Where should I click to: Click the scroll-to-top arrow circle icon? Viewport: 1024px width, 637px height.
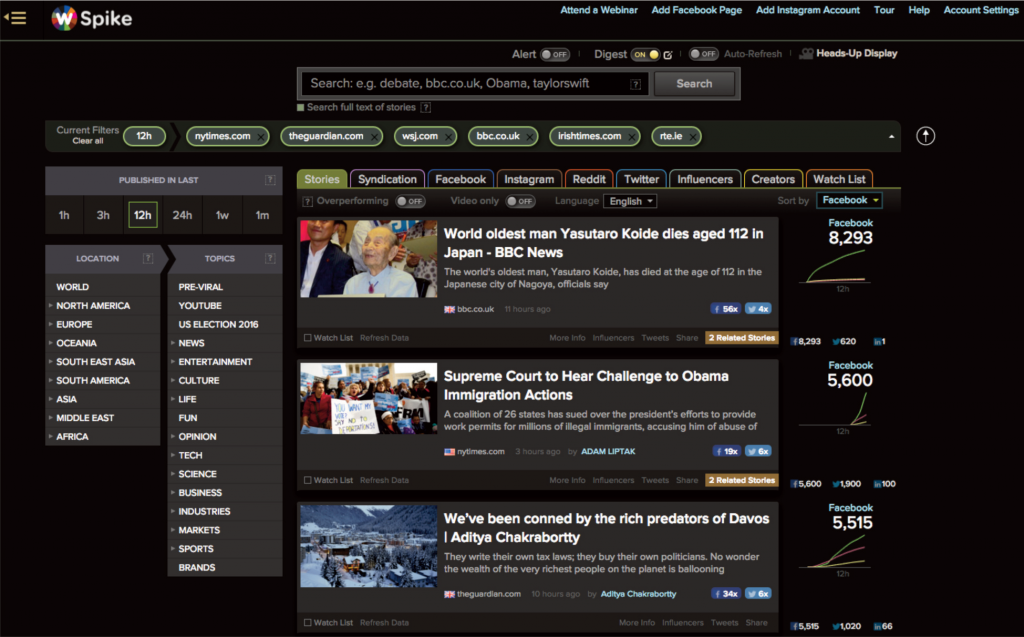pyautogui.click(x=925, y=136)
